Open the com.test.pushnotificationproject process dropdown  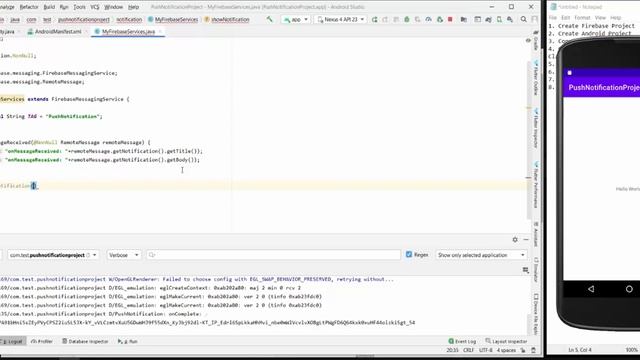(53, 255)
